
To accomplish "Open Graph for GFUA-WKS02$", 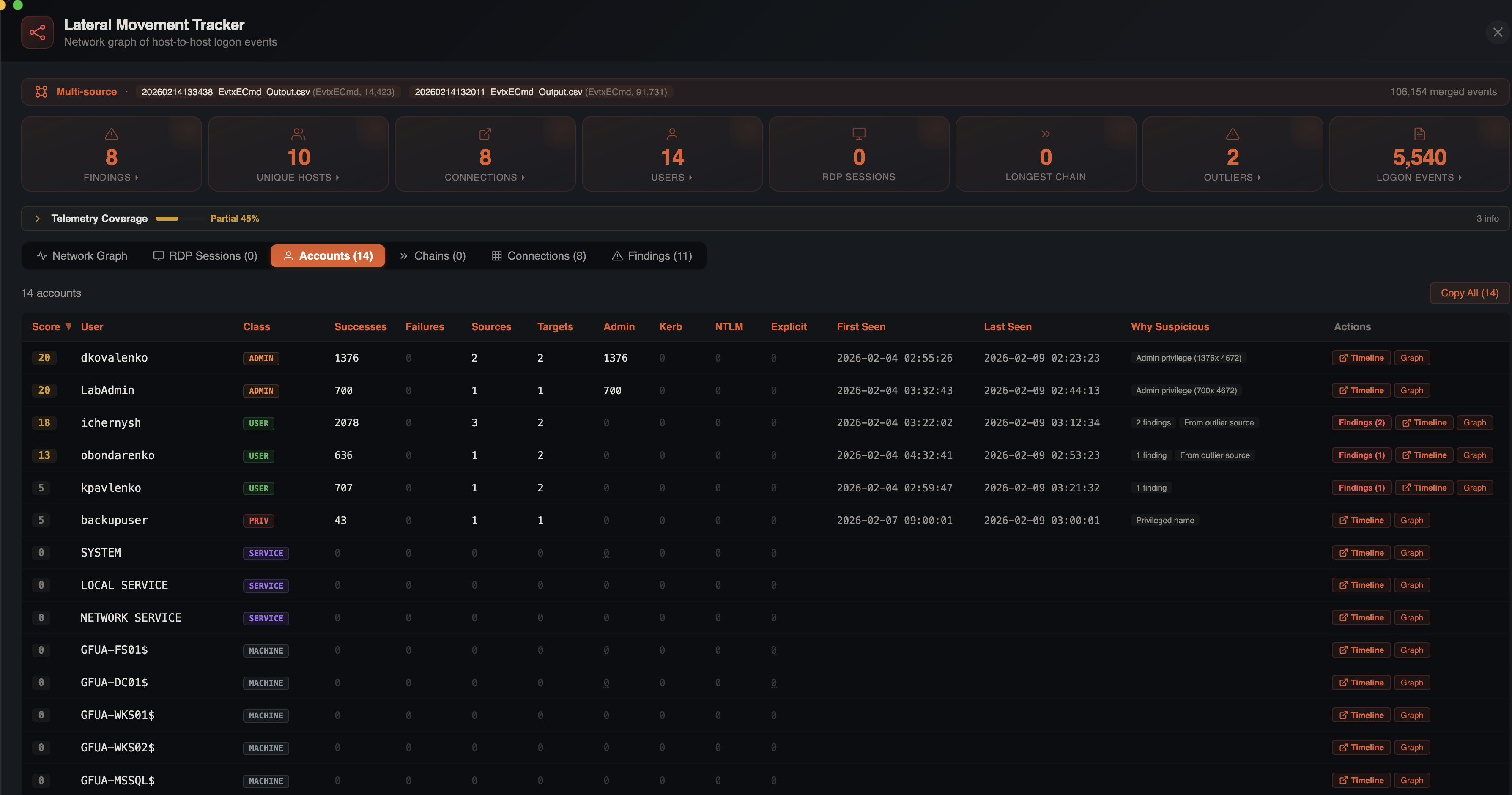I will click(1412, 748).
